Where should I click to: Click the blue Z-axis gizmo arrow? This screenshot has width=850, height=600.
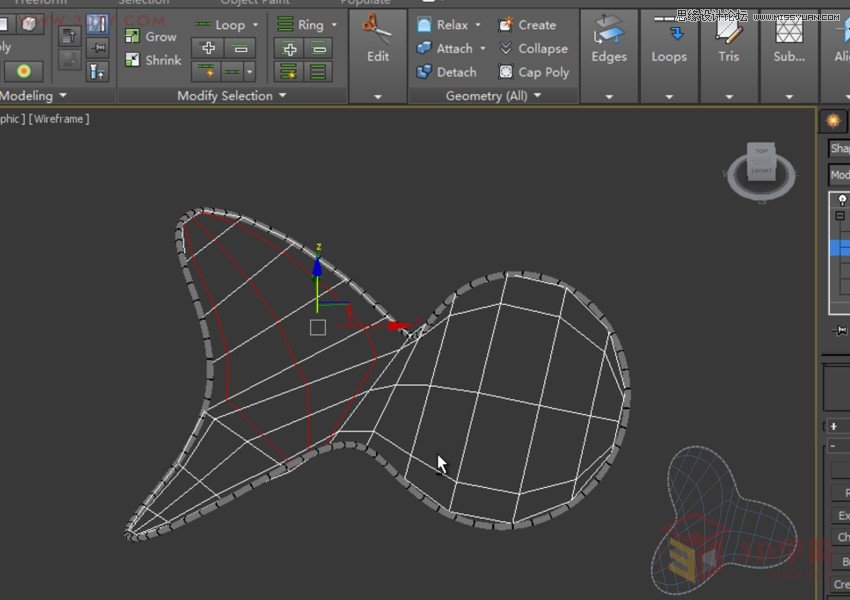(317, 268)
